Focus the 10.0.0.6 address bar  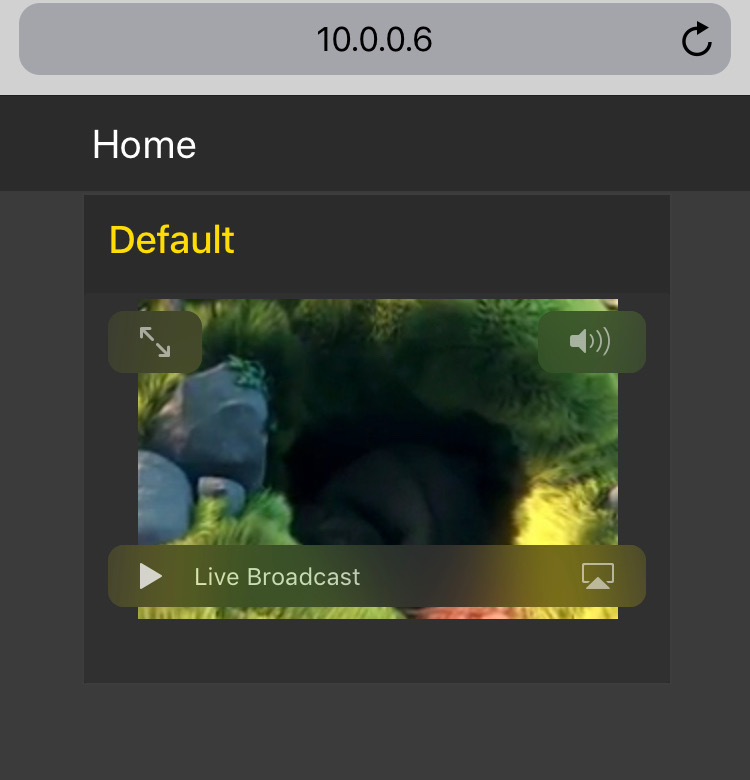pos(375,39)
